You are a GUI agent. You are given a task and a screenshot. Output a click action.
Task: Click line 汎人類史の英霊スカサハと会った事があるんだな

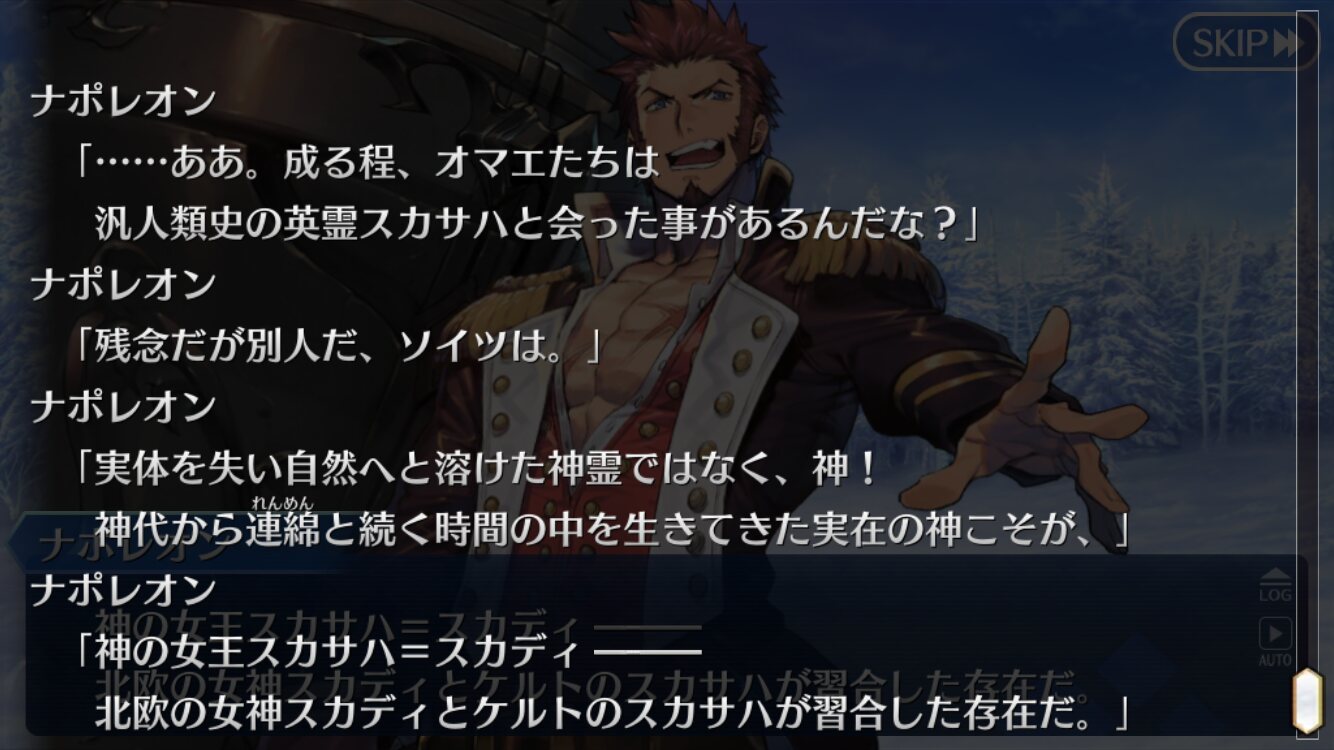[535, 224]
